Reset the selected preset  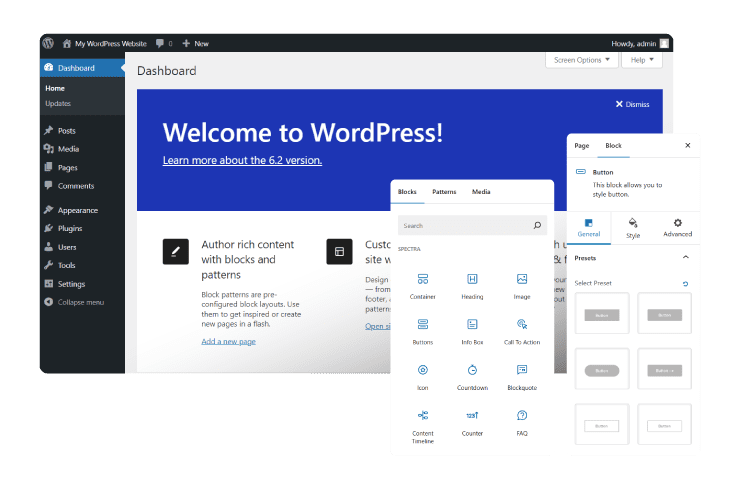pyautogui.click(x=685, y=284)
